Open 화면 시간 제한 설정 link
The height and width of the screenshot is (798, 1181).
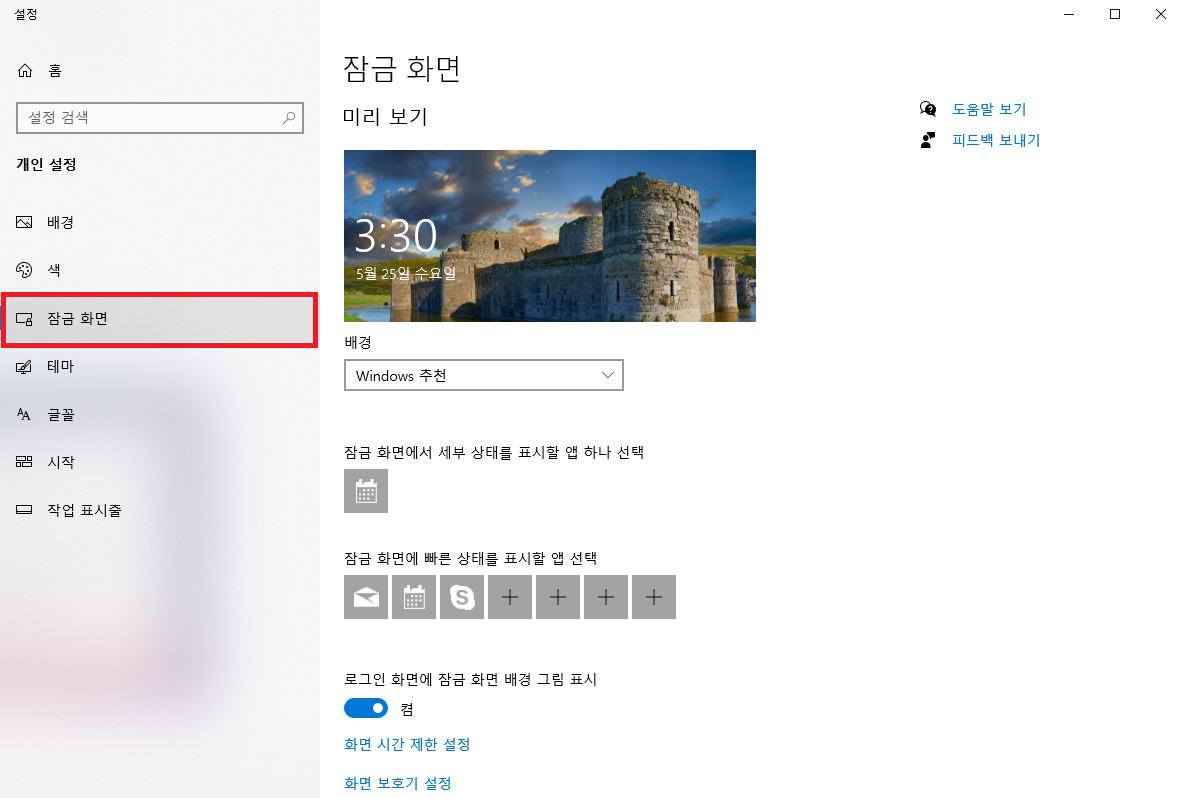(407, 744)
